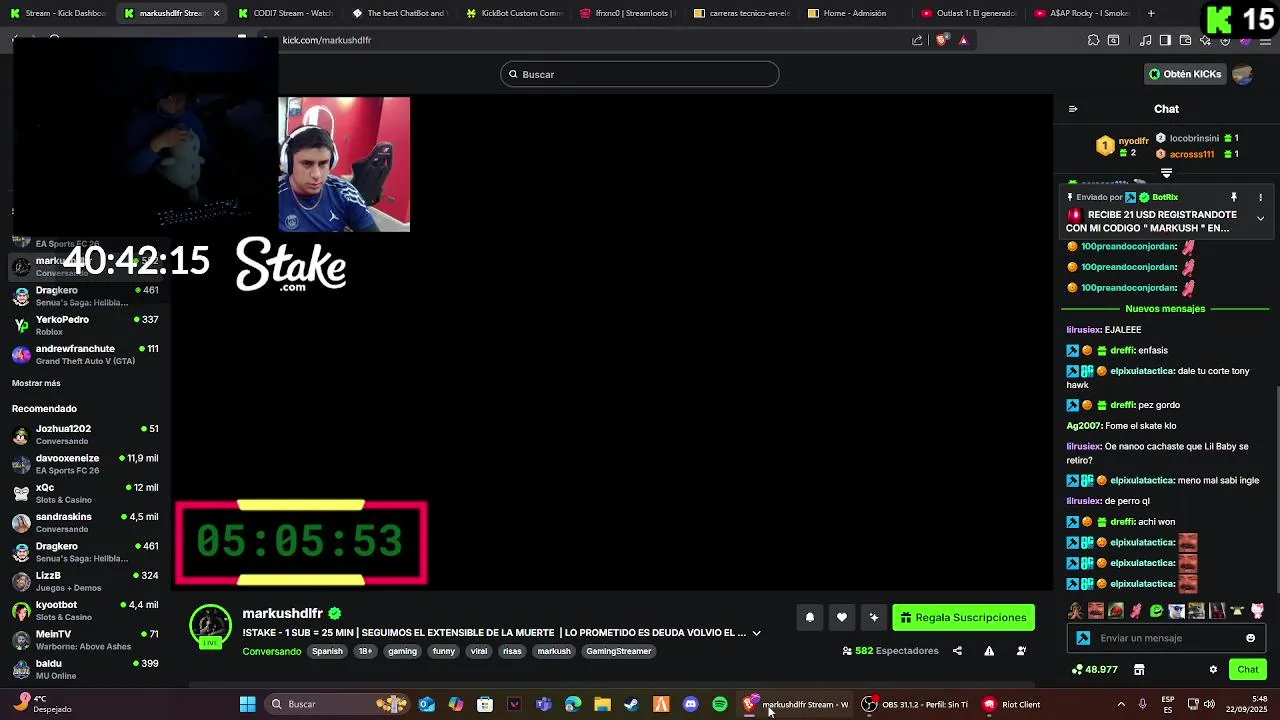
Task: Open pinned message three-dot options
Action: click(x=1260, y=197)
